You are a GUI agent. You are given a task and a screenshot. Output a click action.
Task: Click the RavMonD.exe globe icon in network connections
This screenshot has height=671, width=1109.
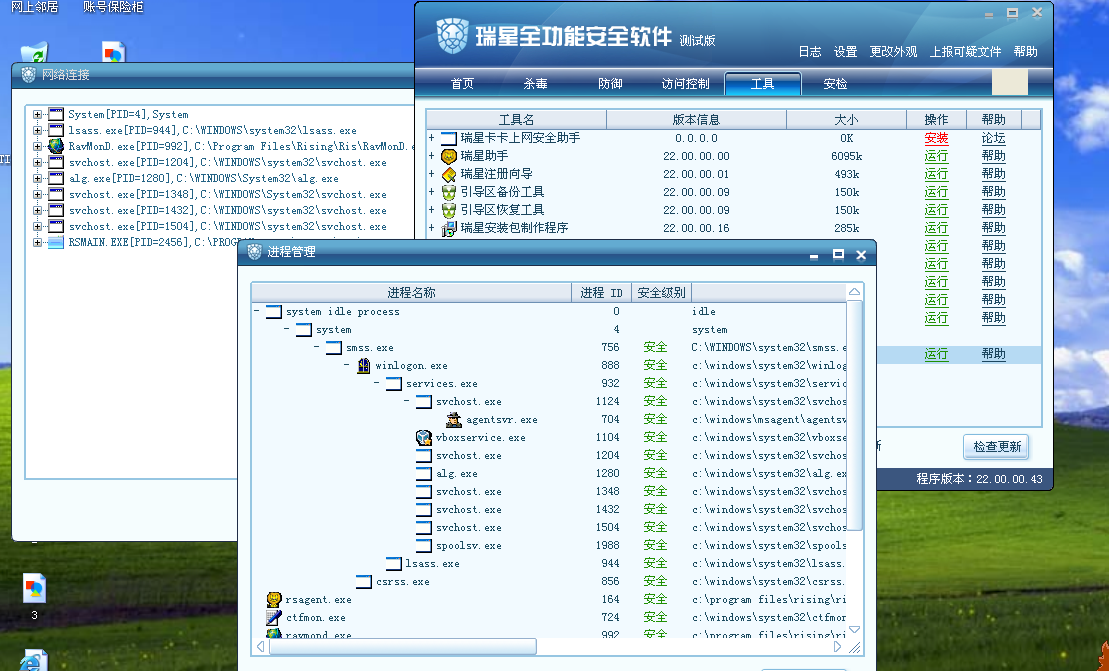pyautogui.click(x=56, y=146)
